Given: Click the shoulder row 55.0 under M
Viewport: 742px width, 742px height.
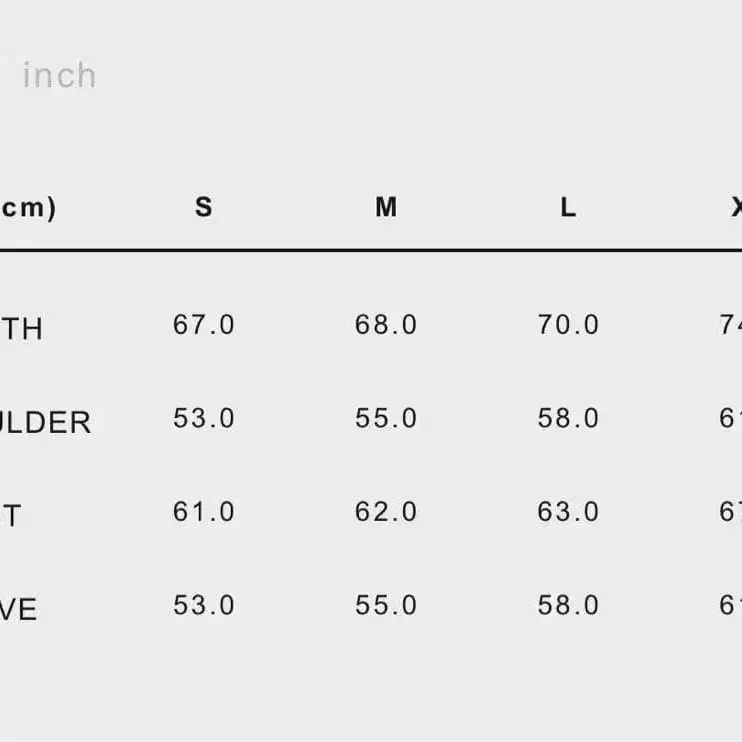Looking at the screenshot, I should click(x=386, y=418).
